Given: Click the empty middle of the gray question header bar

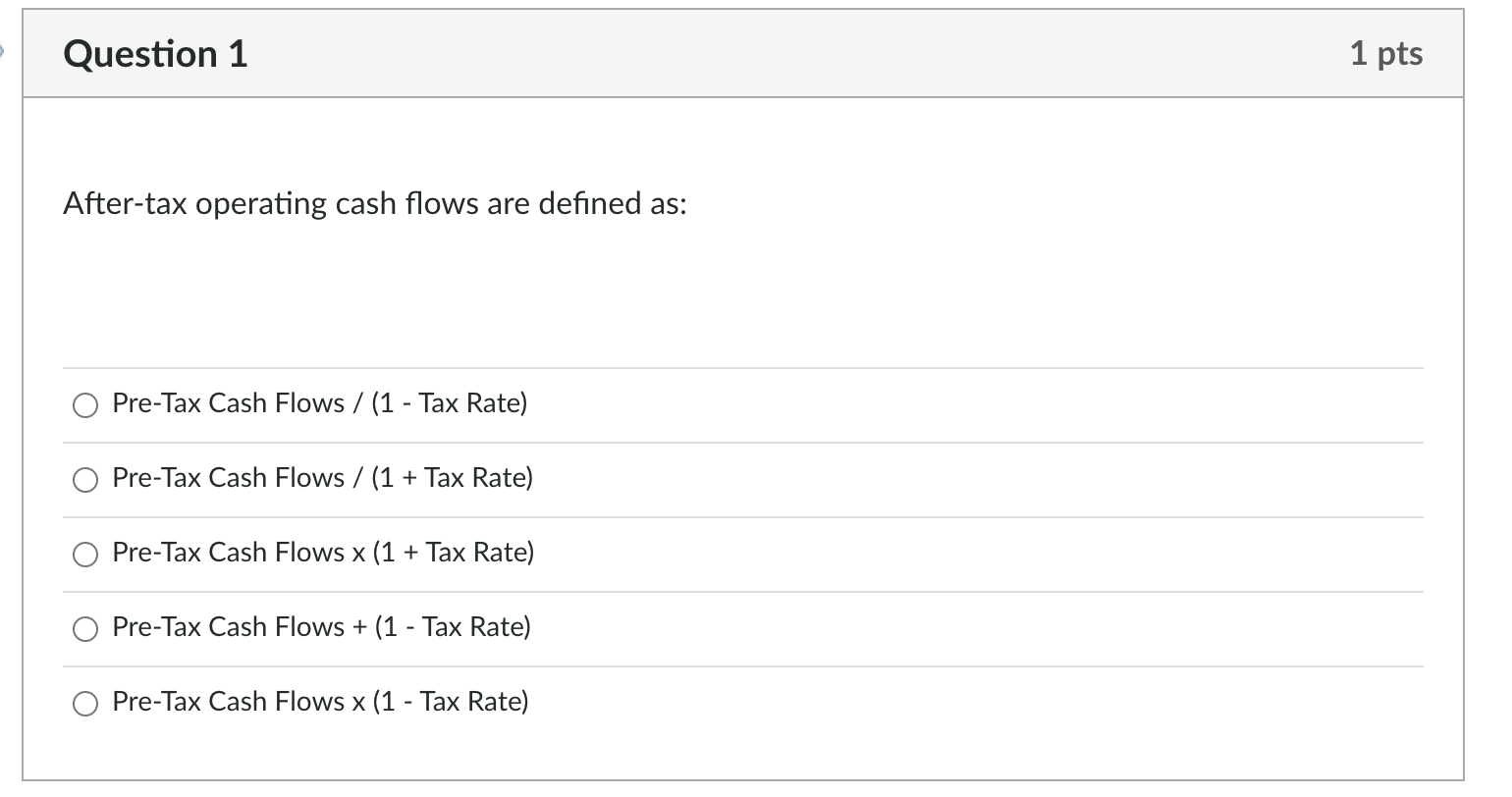Looking at the screenshot, I should pyautogui.click(x=785, y=54).
